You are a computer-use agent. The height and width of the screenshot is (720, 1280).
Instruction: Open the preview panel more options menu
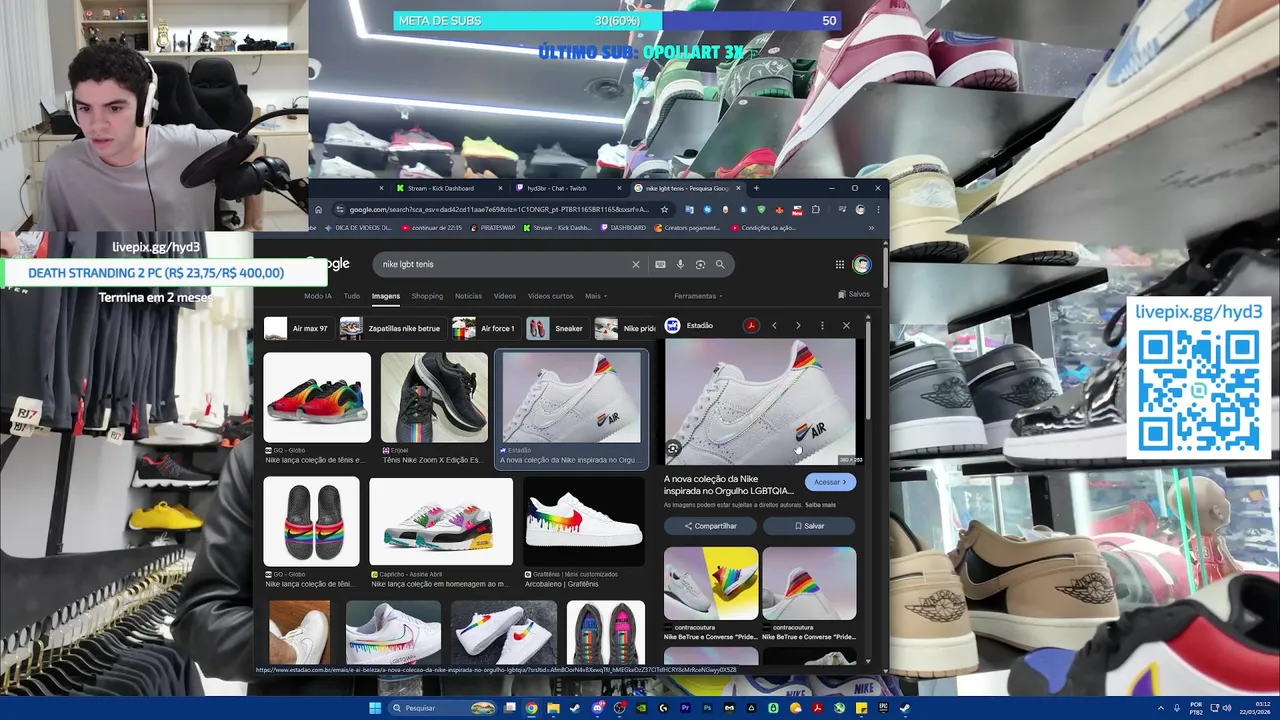point(822,325)
